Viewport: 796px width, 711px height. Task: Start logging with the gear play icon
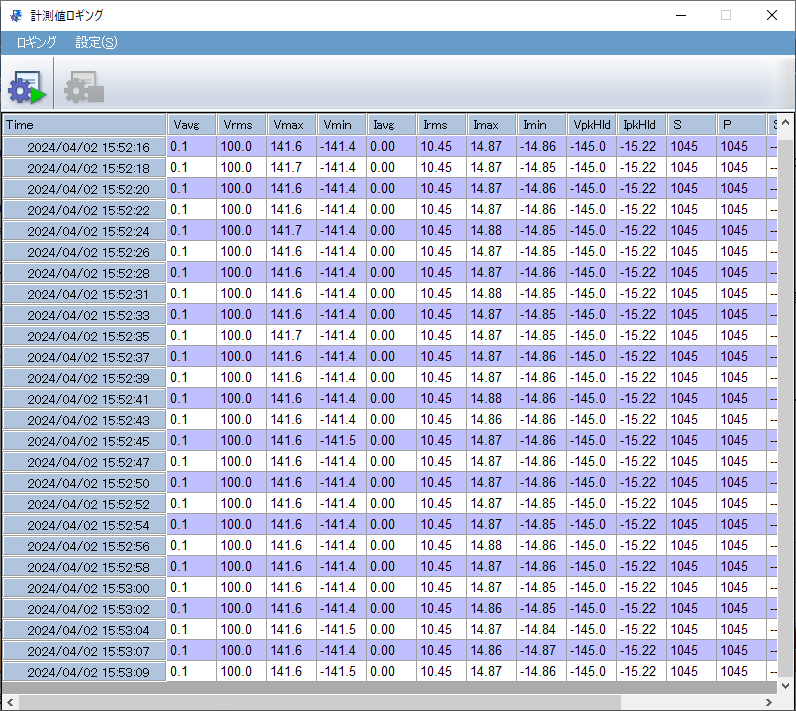27,89
